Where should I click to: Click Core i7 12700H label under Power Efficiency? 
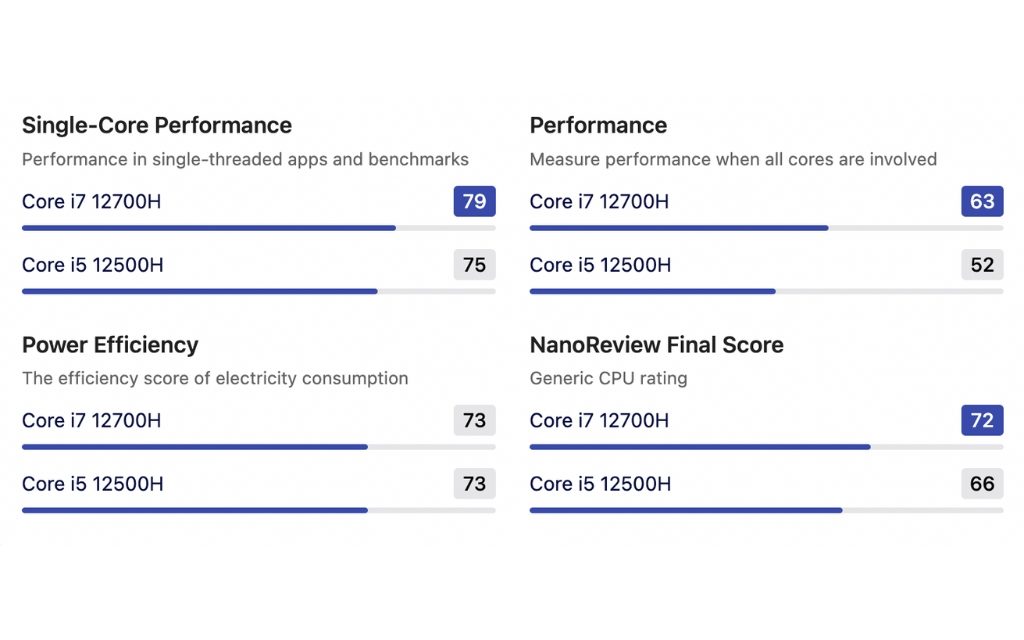tap(91, 420)
